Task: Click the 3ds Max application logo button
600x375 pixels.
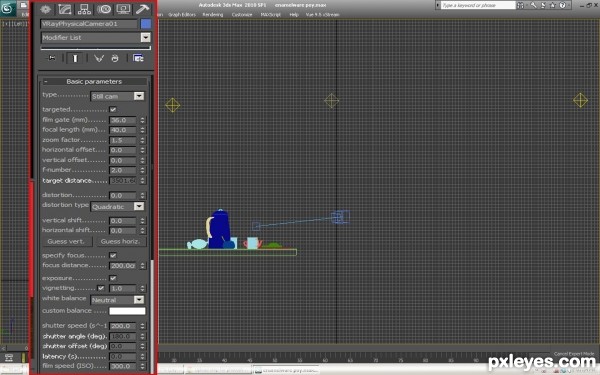Action: [8, 8]
